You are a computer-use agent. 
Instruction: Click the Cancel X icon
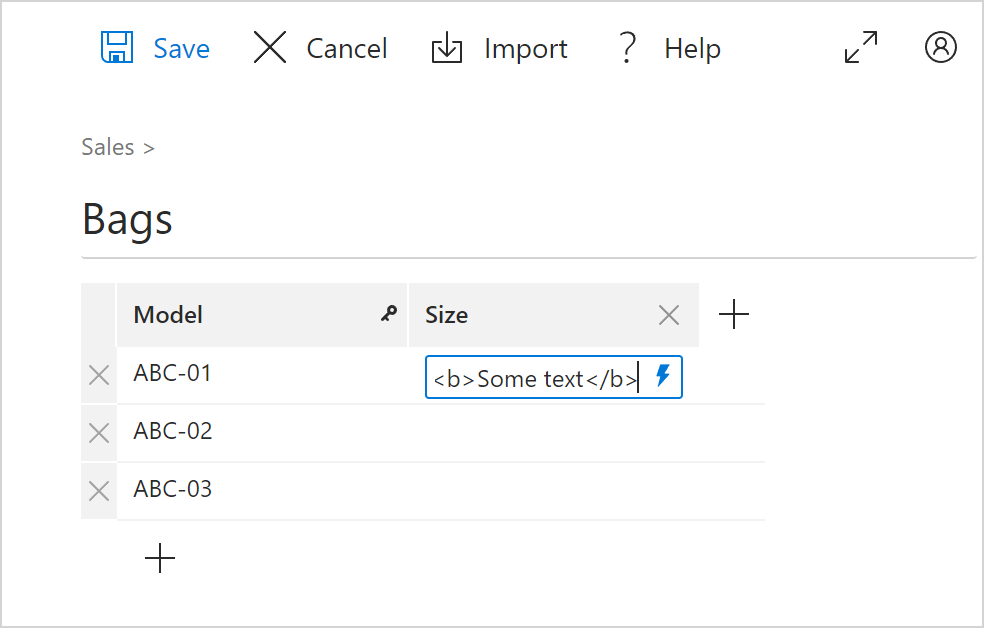pyautogui.click(x=270, y=47)
